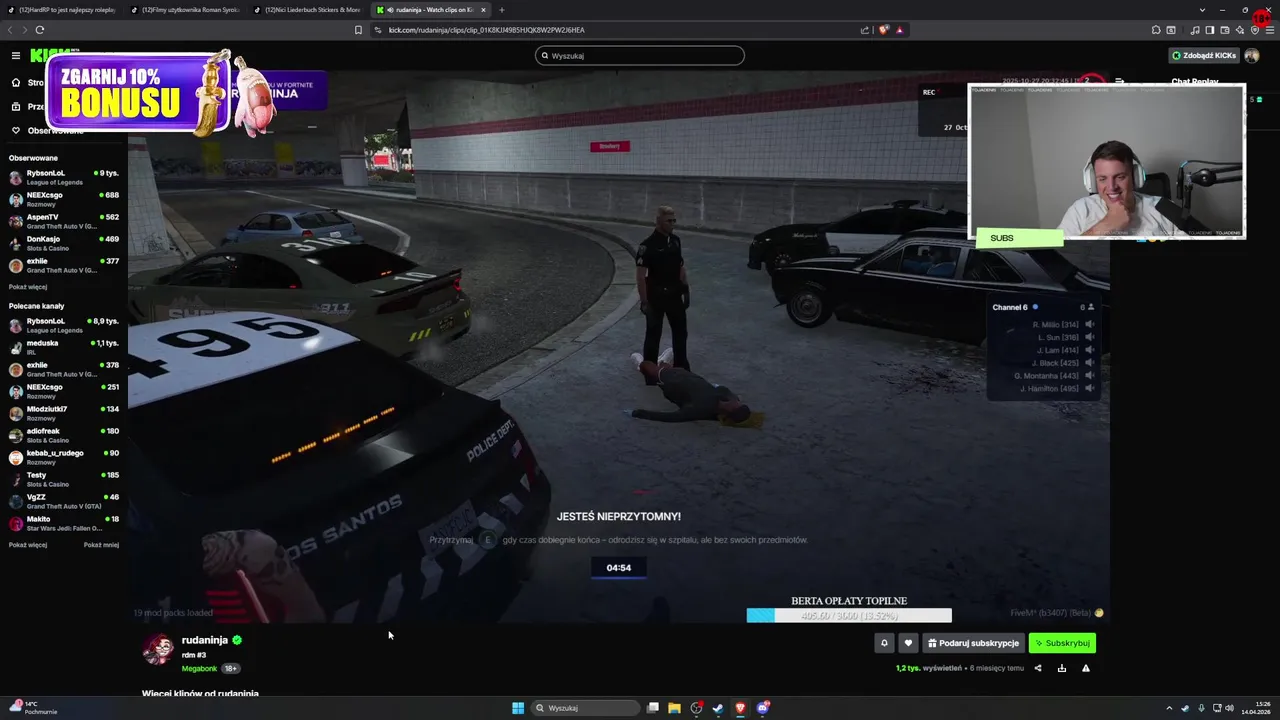1280x720 pixels.
Task: Click the browser reload page icon
Action: [40, 30]
